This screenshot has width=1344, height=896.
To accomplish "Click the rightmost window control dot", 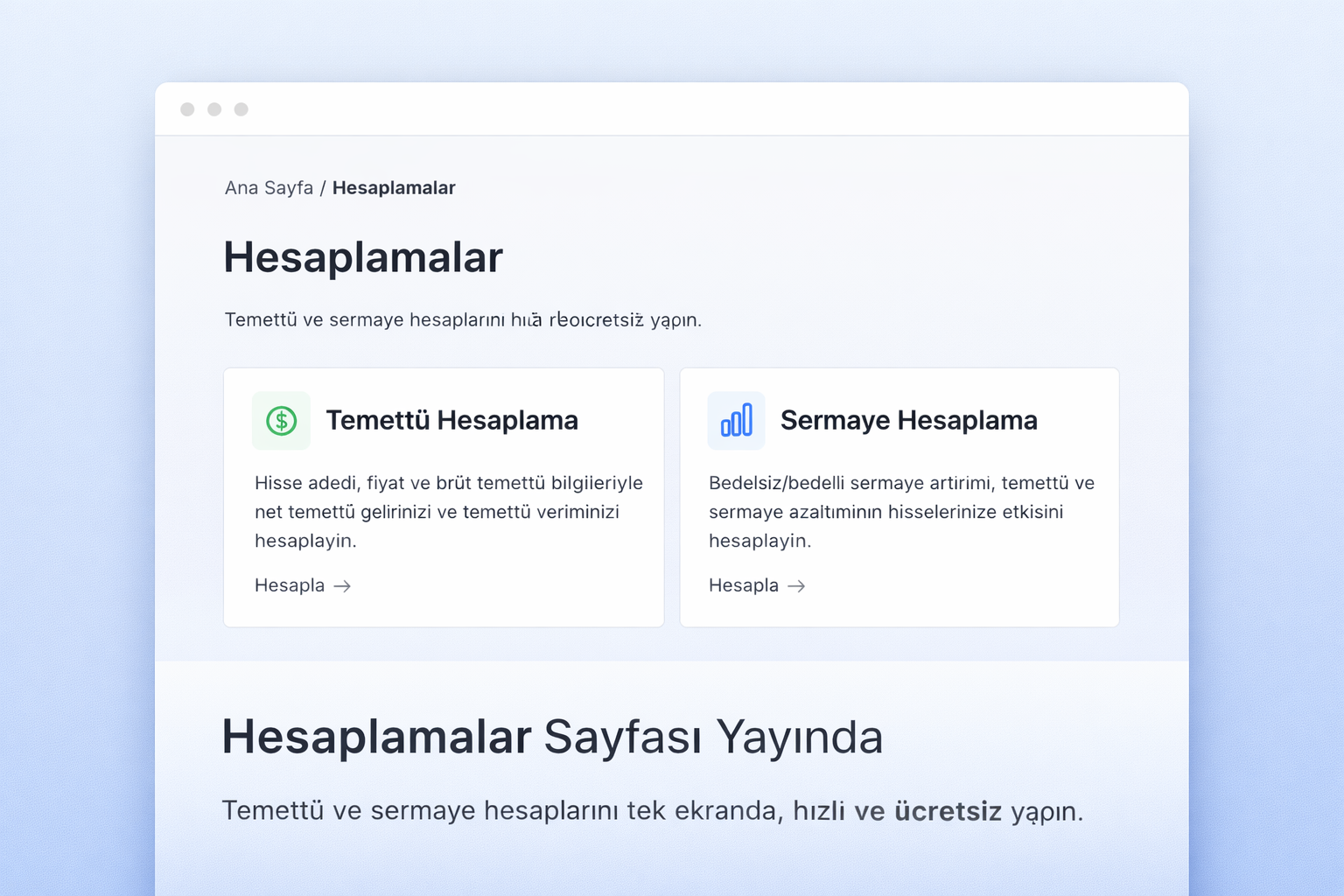I will (x=241, y=108).
